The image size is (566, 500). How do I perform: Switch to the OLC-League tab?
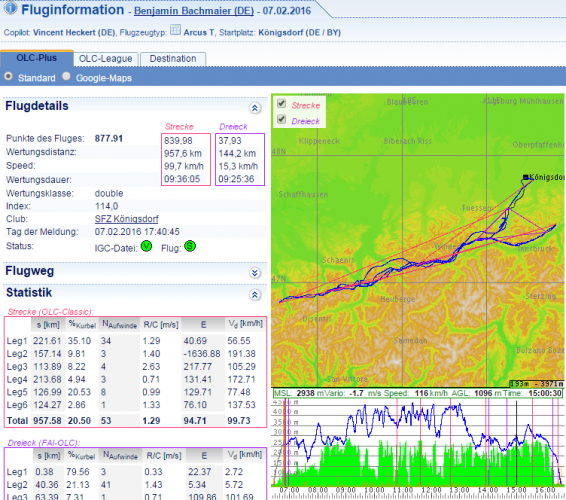(x=105, y=59)
